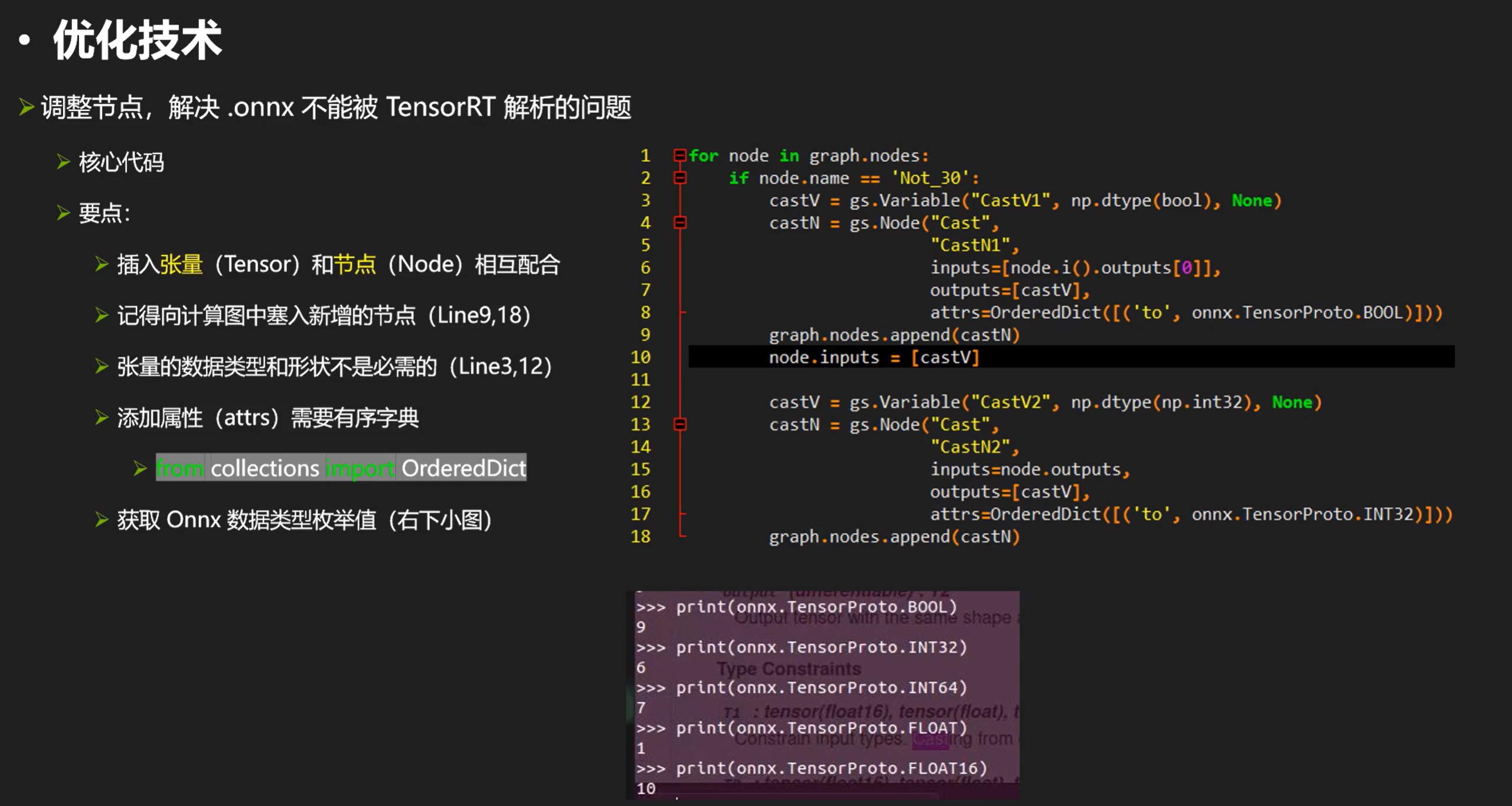Select highlighted line node.inputs = [castV]

pos(874,357)
